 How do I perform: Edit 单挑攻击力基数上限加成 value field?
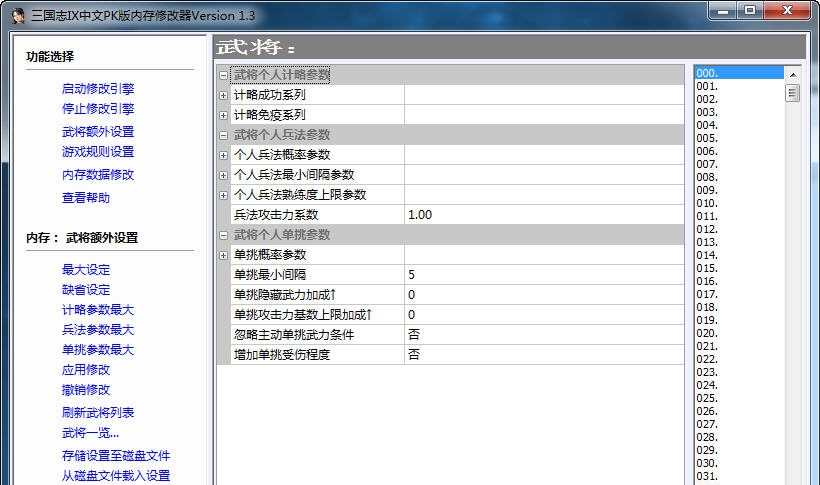pyautogui.click(x=544, y=315)
